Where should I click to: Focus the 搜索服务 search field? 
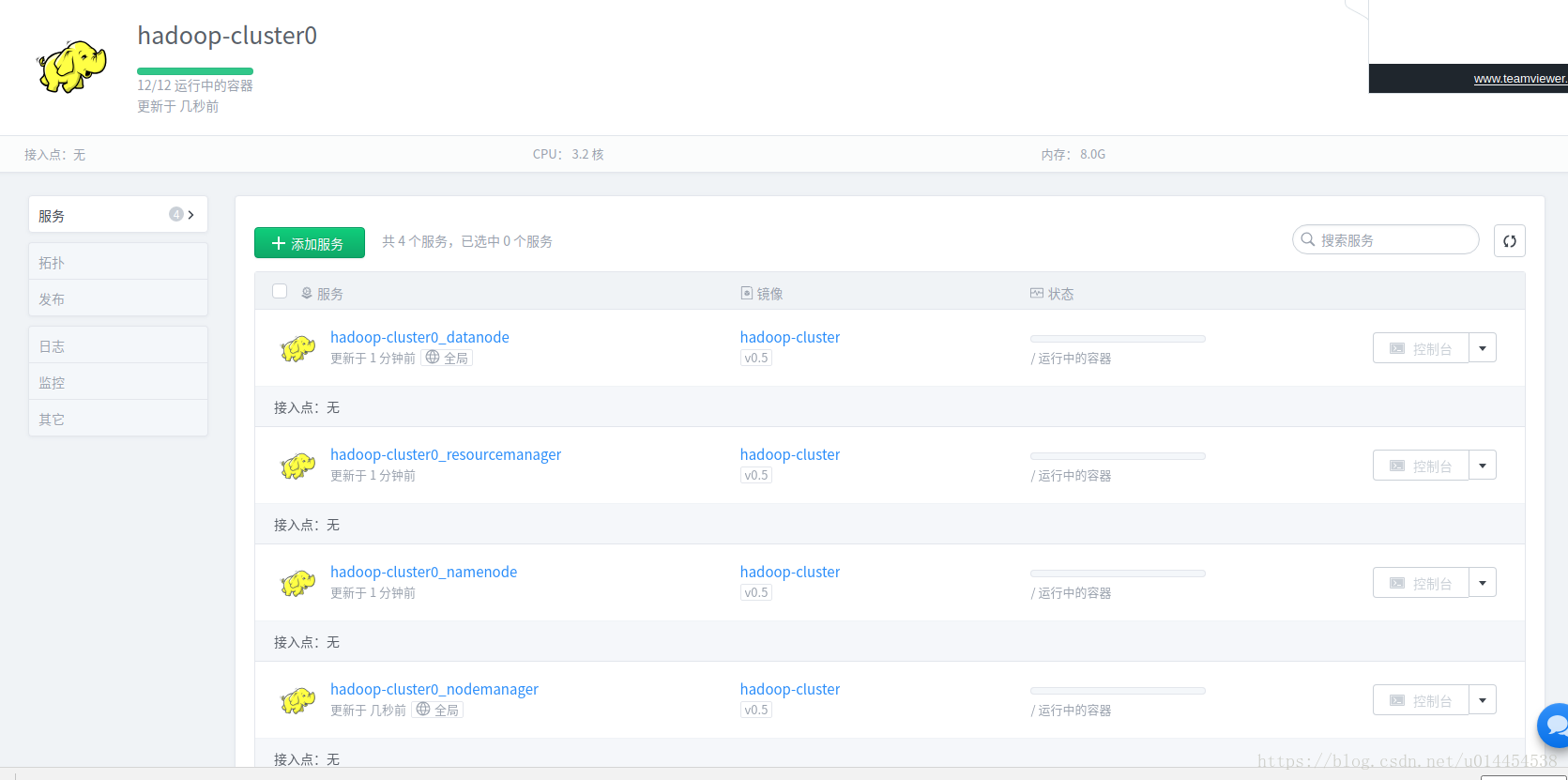[1386, 240]
